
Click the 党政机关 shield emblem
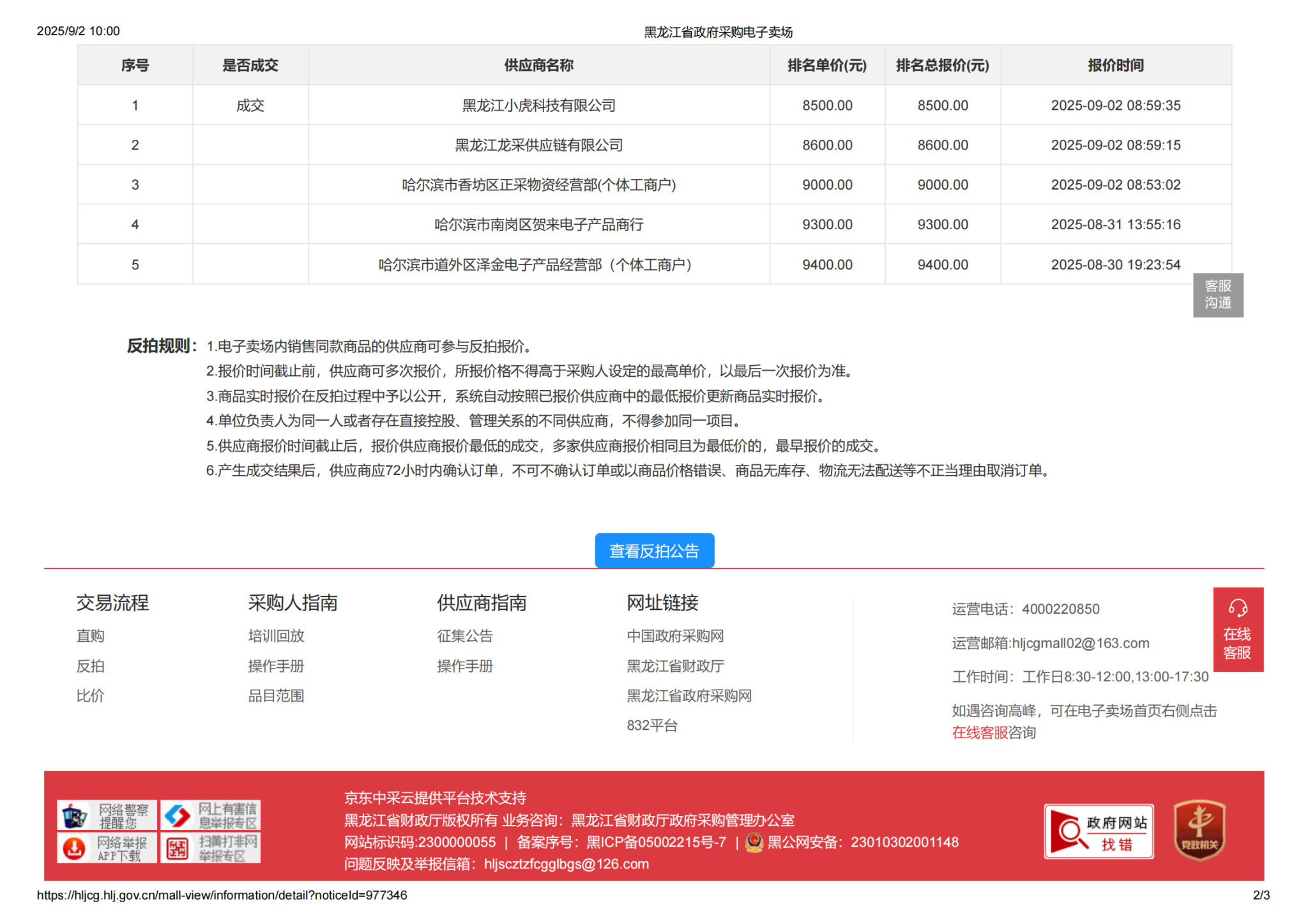tap(1199, 830)
